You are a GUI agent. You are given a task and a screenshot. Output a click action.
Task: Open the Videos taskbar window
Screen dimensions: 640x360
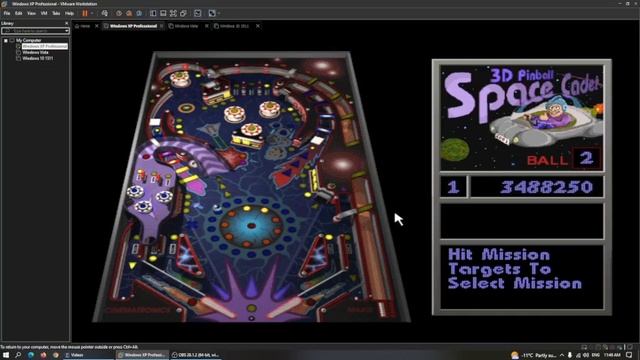click(88, 355)
